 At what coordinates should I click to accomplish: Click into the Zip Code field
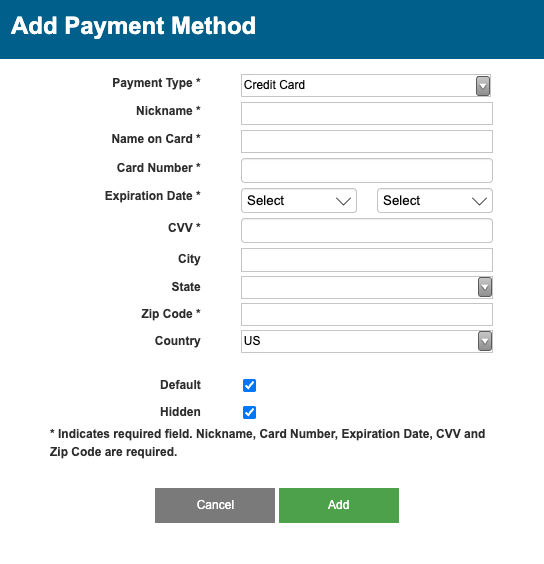(367, 314)
